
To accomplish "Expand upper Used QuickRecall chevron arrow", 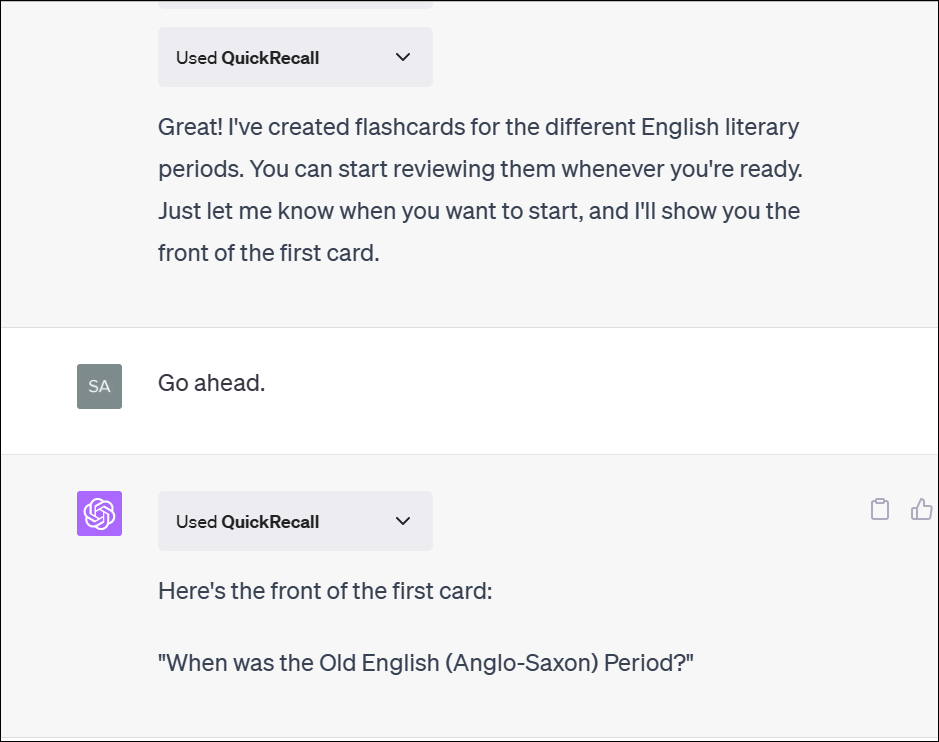I will (x=403, y=57).
